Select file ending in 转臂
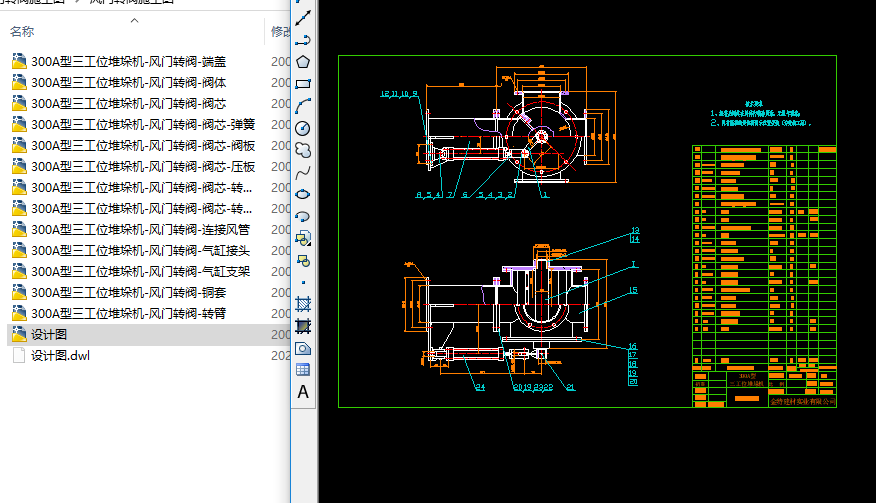 (128, 314)
